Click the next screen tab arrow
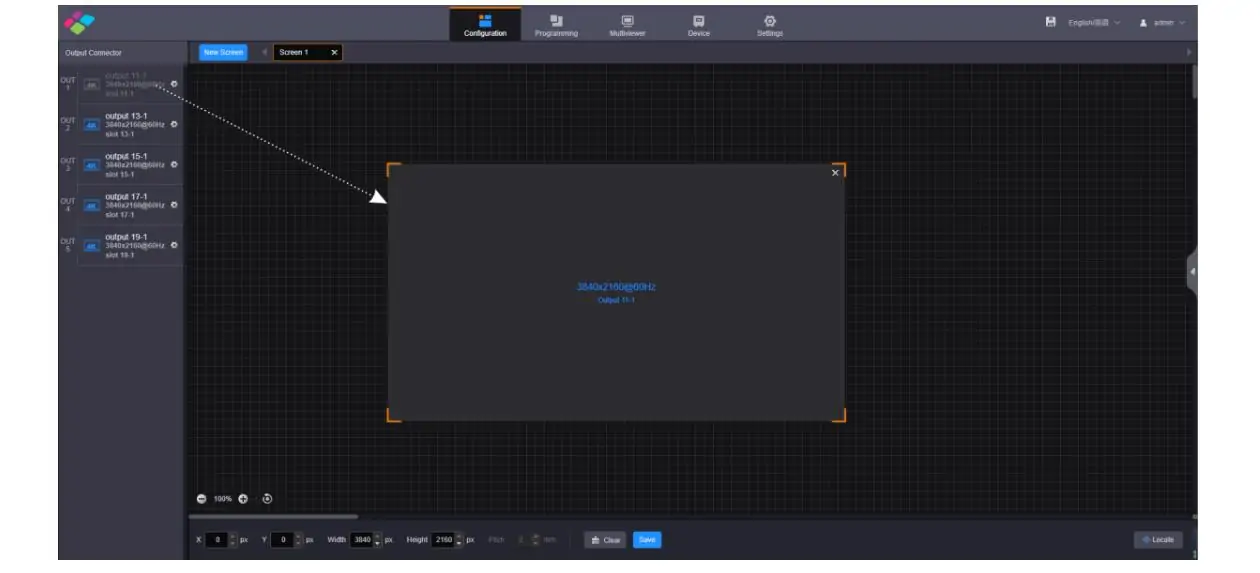 tap(1190, 52)
